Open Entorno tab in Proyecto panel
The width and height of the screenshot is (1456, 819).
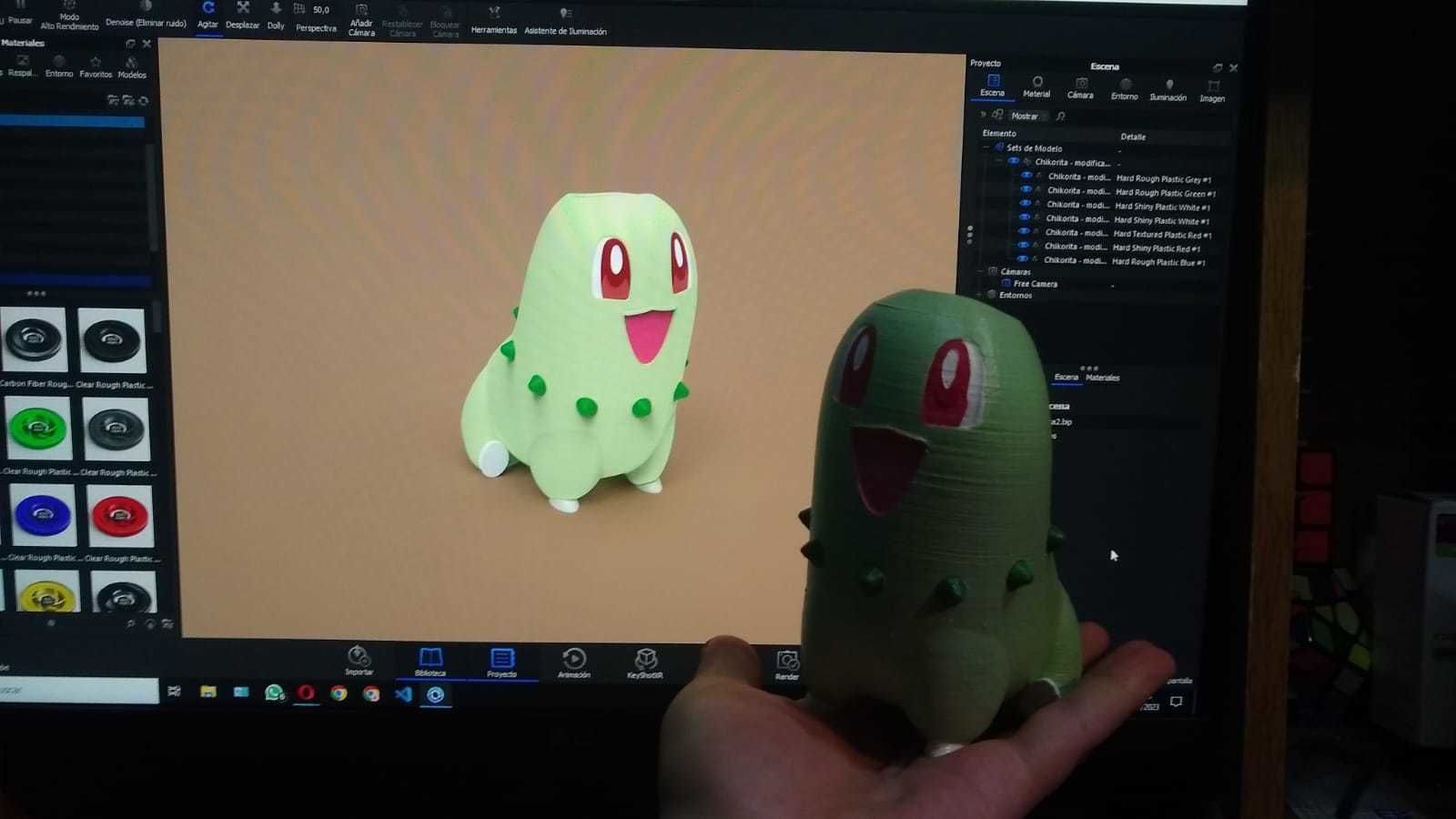[1124, 89]
